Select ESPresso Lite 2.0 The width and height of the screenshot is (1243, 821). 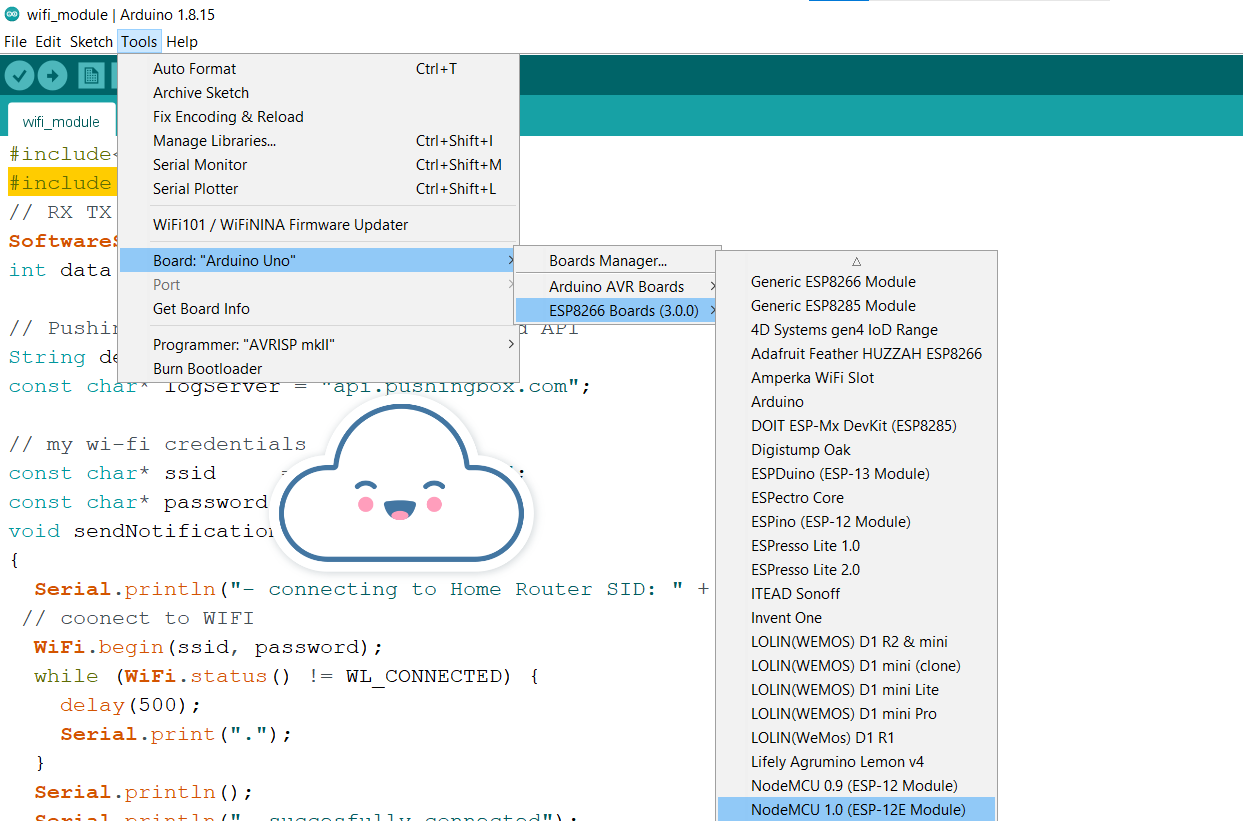tap(857, 570)
